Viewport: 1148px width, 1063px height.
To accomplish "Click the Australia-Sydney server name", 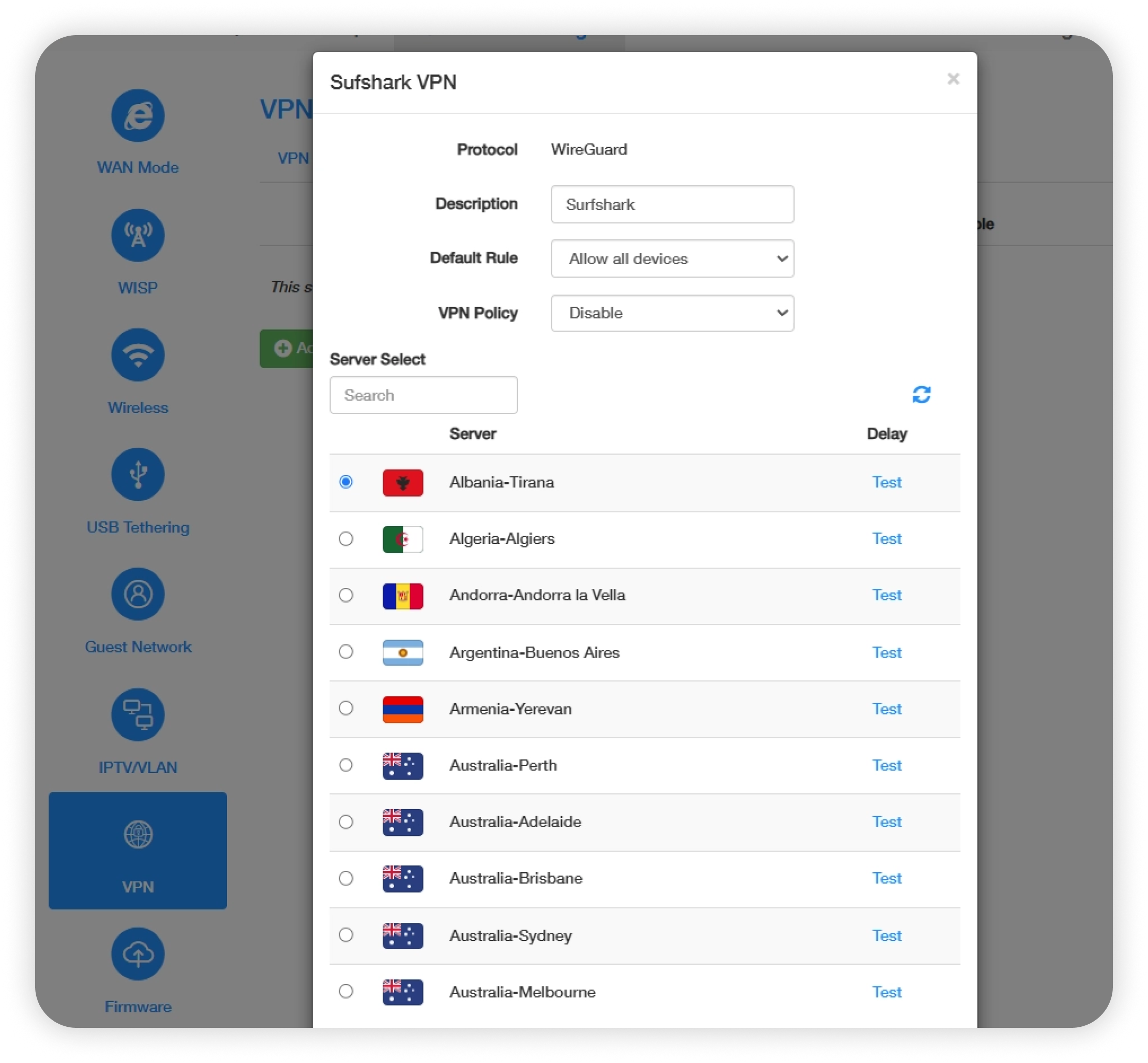I will coord(511,935).
